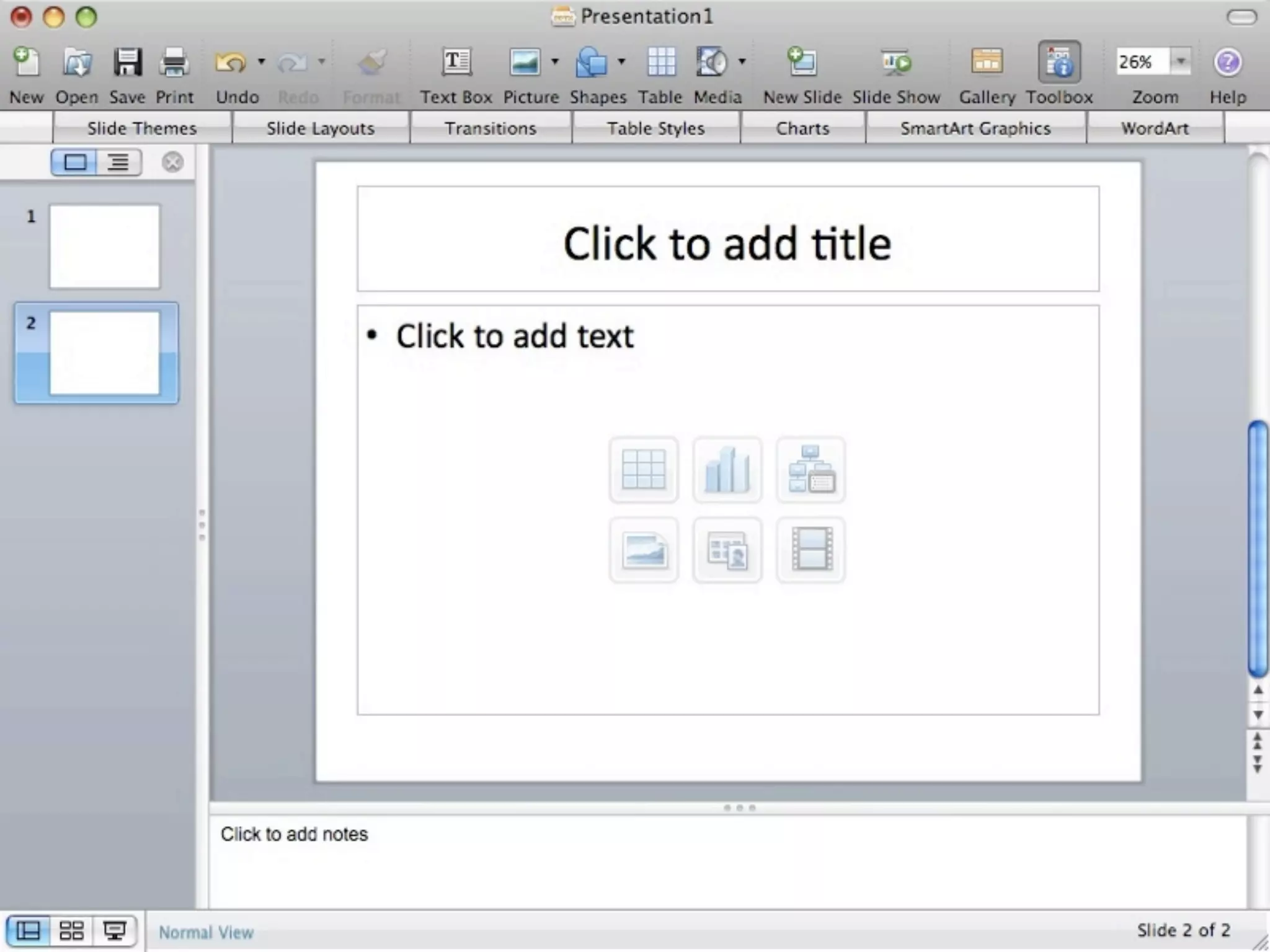Open the Slide Layouts tab

(321, 128)
